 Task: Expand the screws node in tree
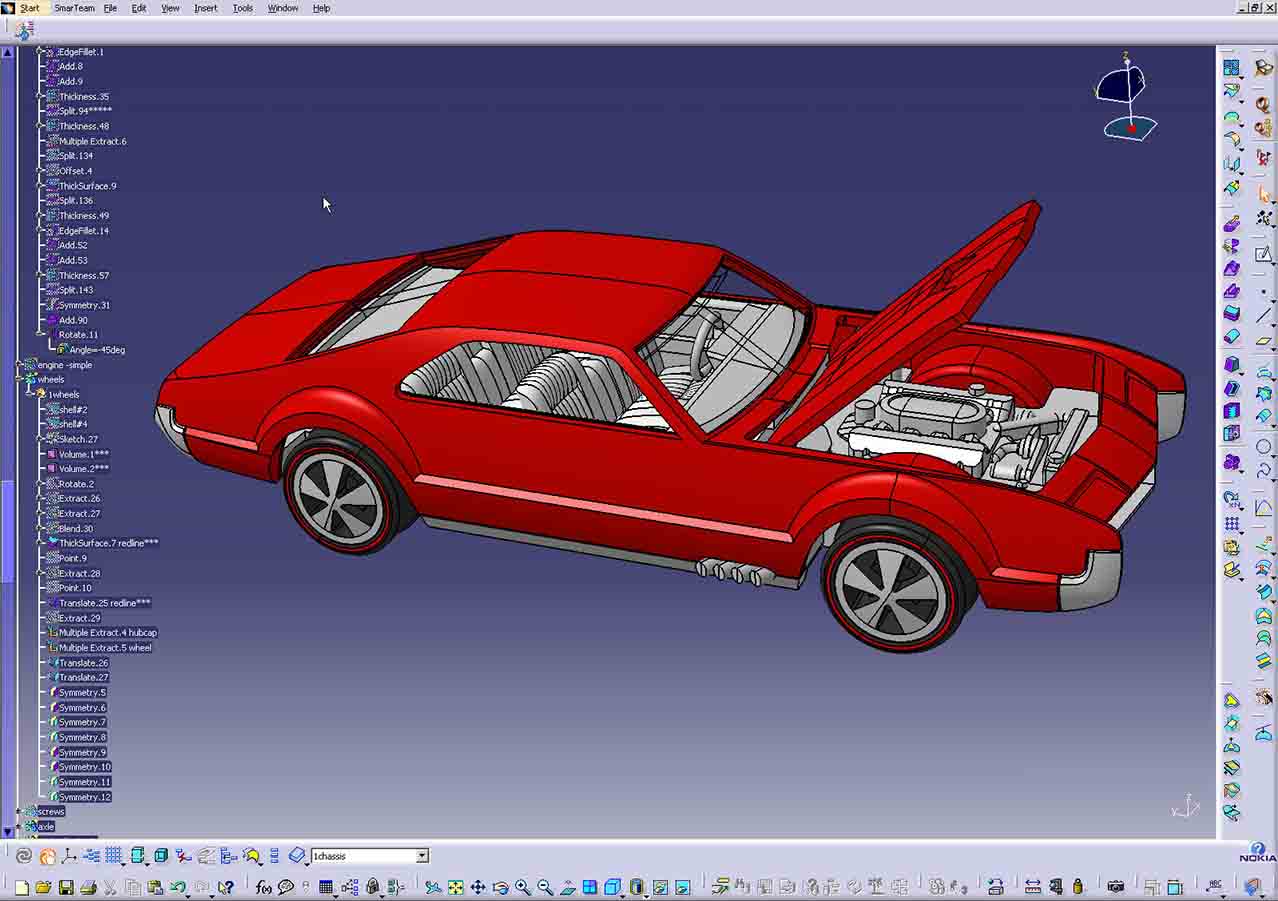(x=18, y=812)
